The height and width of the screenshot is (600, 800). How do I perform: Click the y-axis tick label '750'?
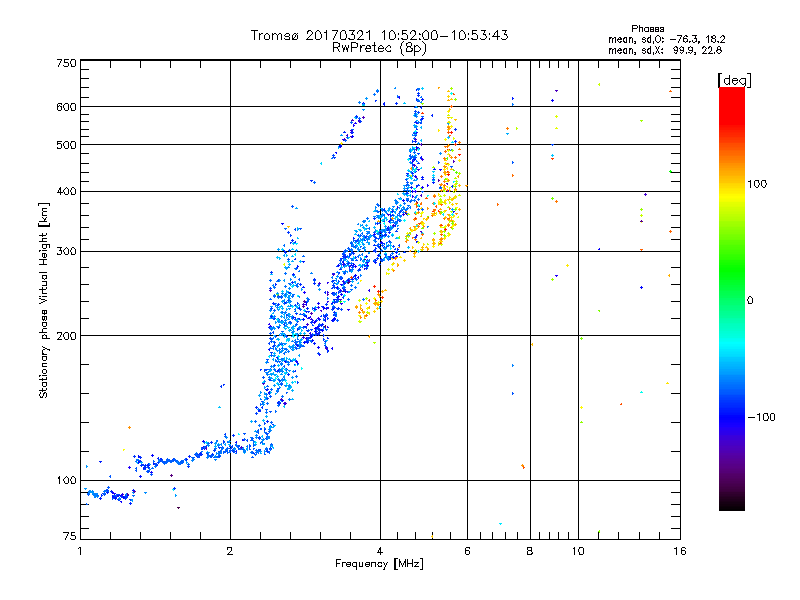pyautogui.click(x=66, y=63)
